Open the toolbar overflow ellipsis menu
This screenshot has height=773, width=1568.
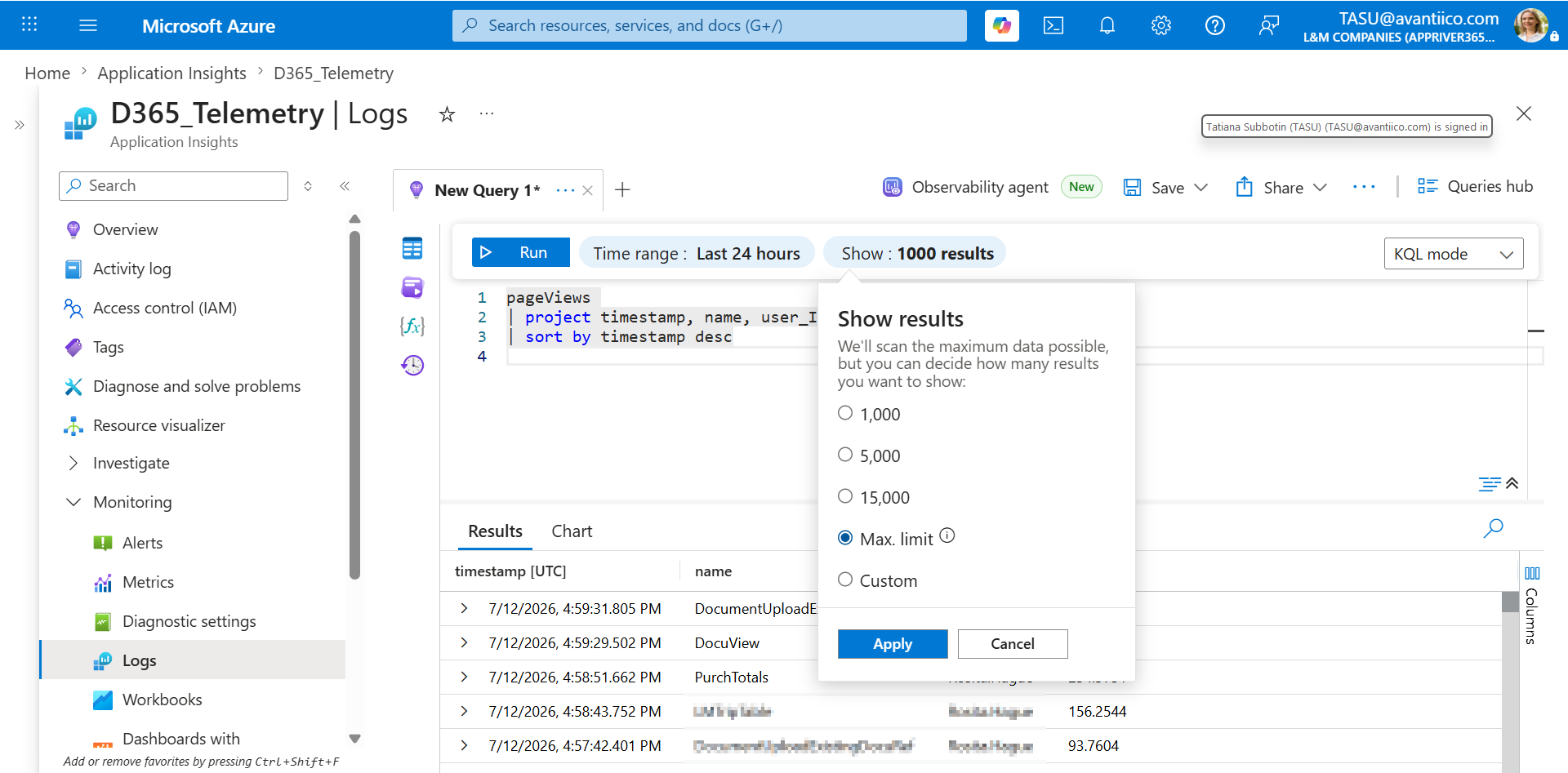click(1364, 187)
